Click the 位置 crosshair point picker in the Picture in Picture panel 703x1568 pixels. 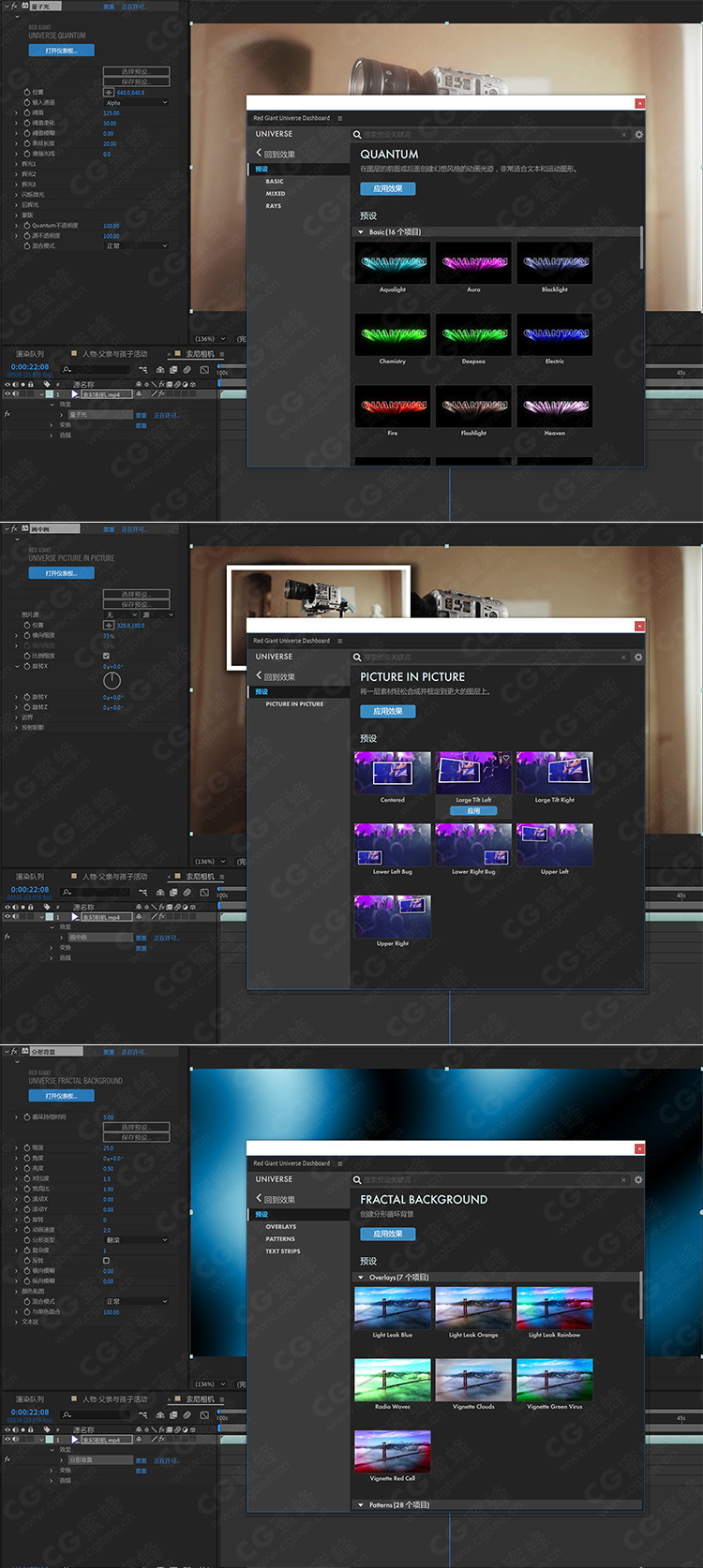click(109, 625)
